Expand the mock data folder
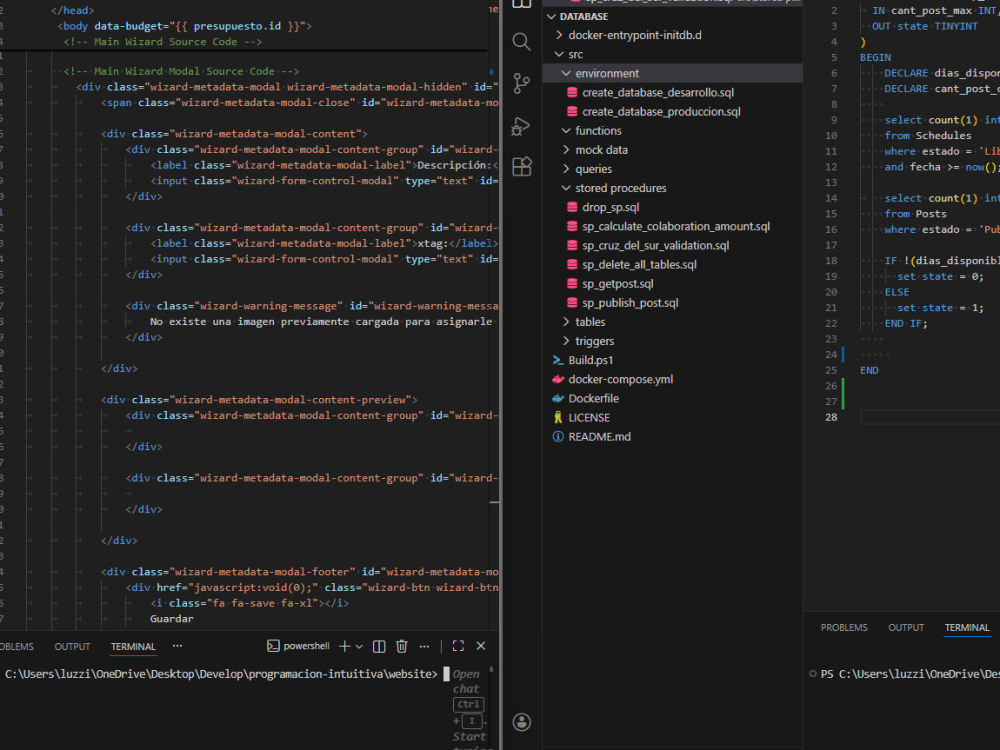Viewport: 1000px width, 750px height. (x=566, y=150)
